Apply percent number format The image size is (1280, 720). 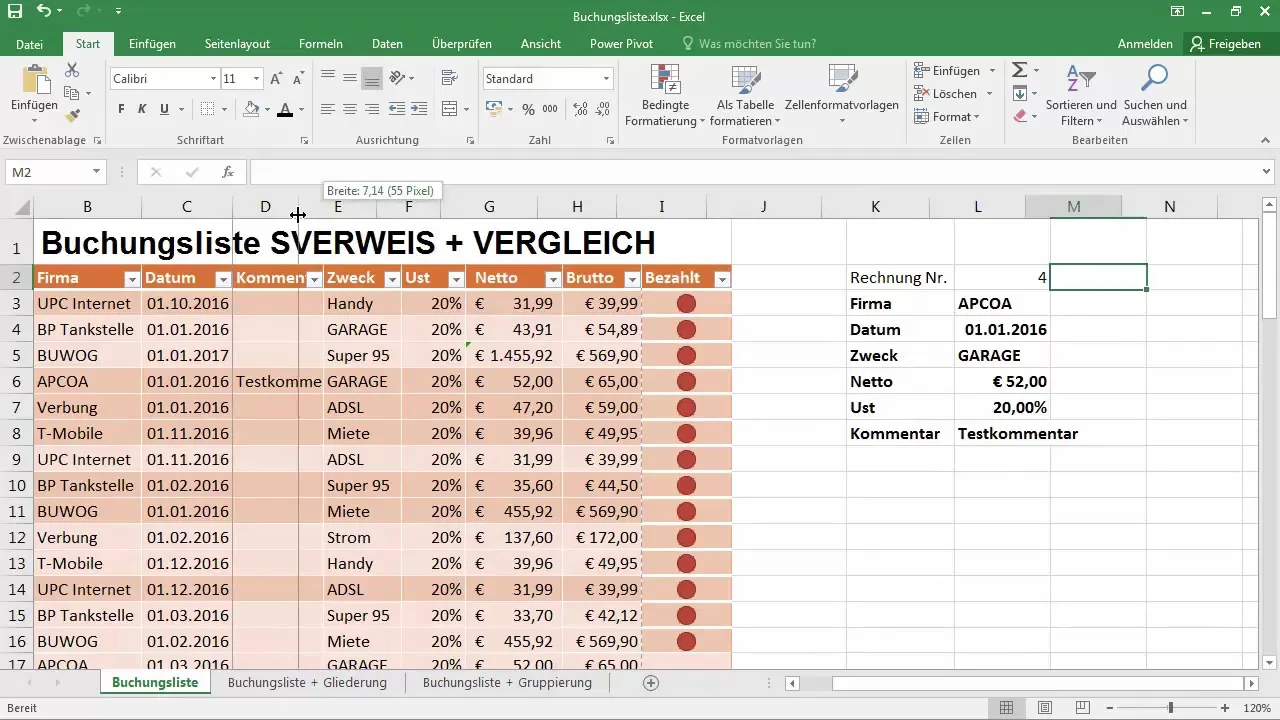[528, 109]
